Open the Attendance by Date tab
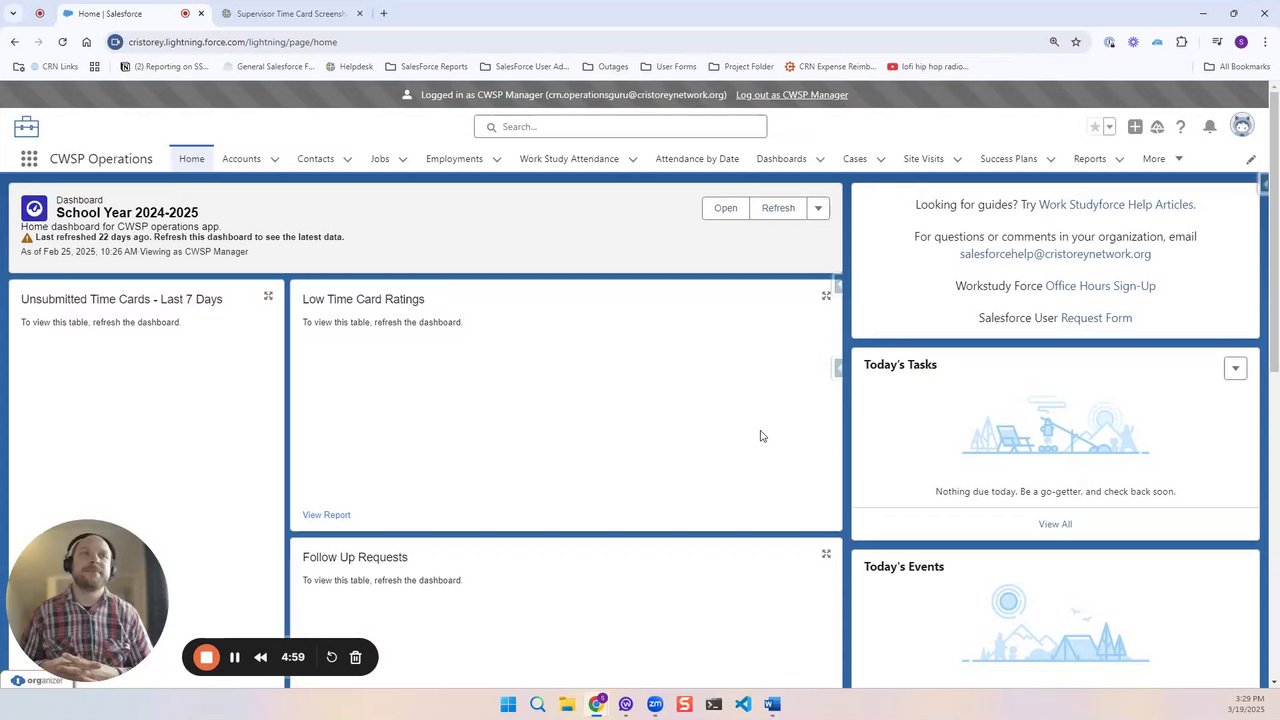This screenshot has width=1280, height=720. click(697, 159)
